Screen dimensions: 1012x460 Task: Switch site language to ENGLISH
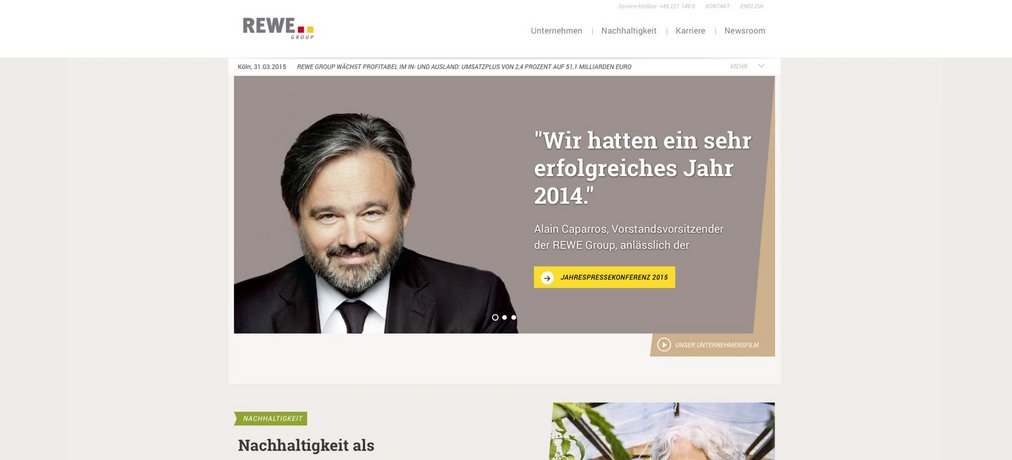751,6
